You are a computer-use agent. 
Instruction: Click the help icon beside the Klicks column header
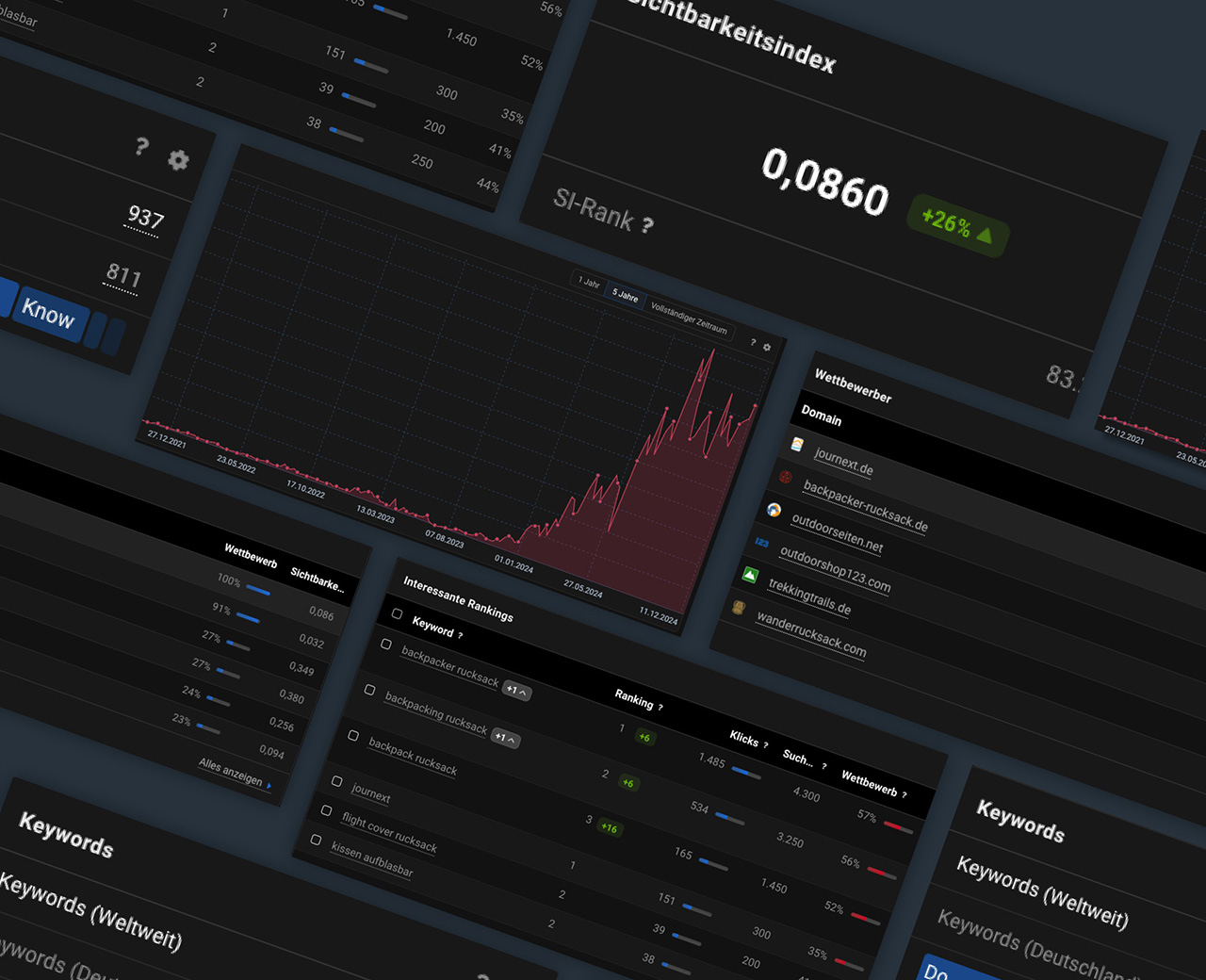[x=765, y=744]
